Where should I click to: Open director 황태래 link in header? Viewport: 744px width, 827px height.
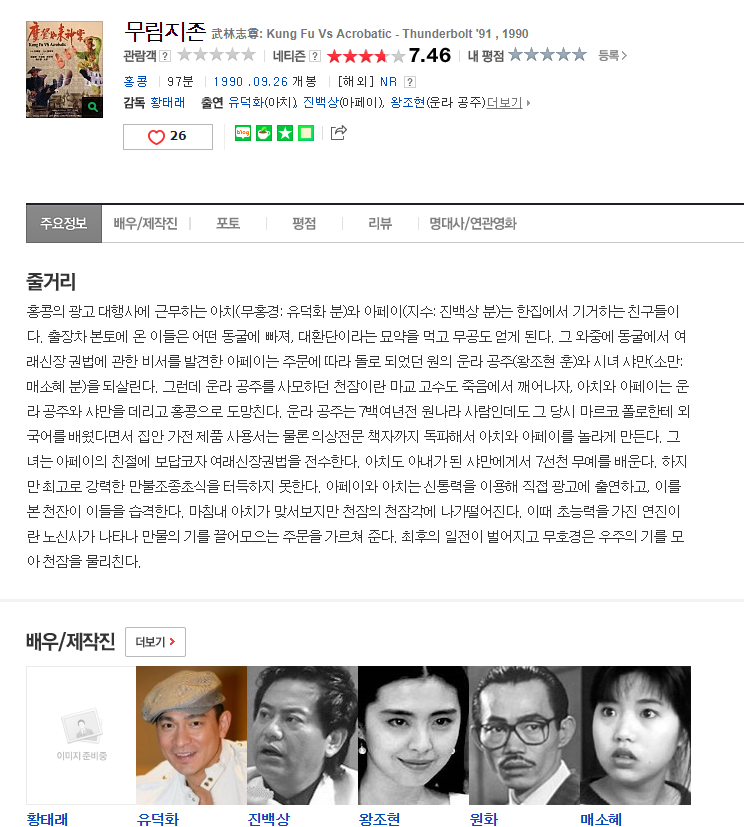click(x=167, y=102)
